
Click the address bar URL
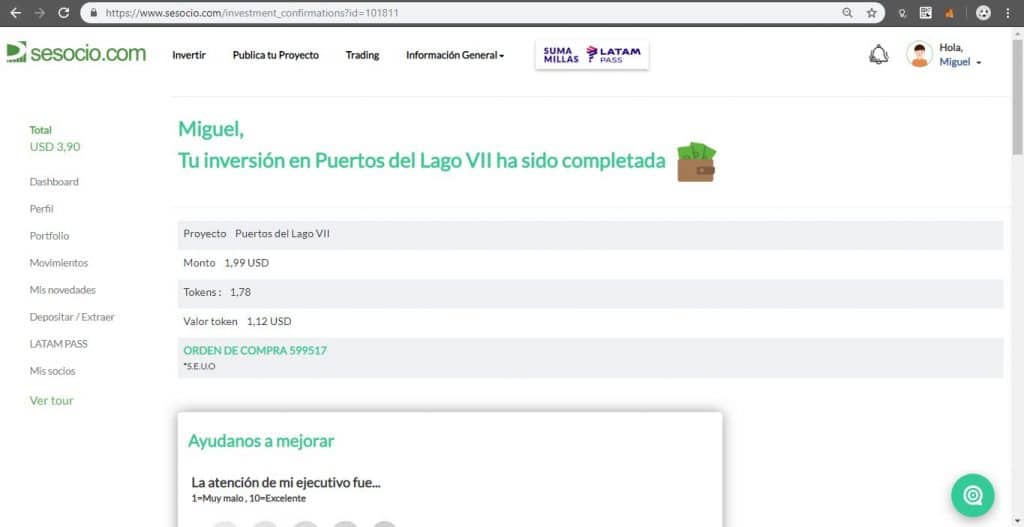252,12
